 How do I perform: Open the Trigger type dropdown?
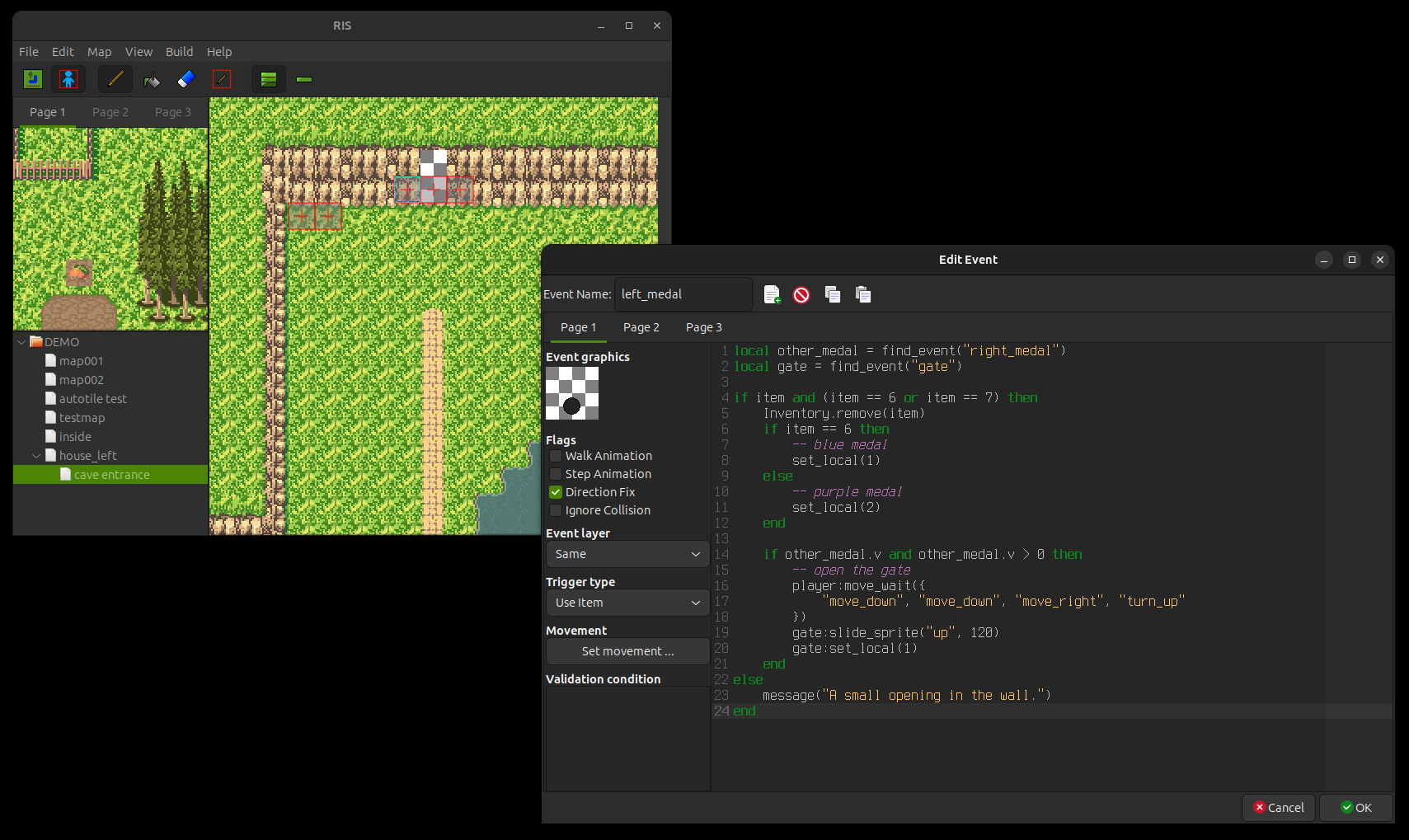coord(627,603)
